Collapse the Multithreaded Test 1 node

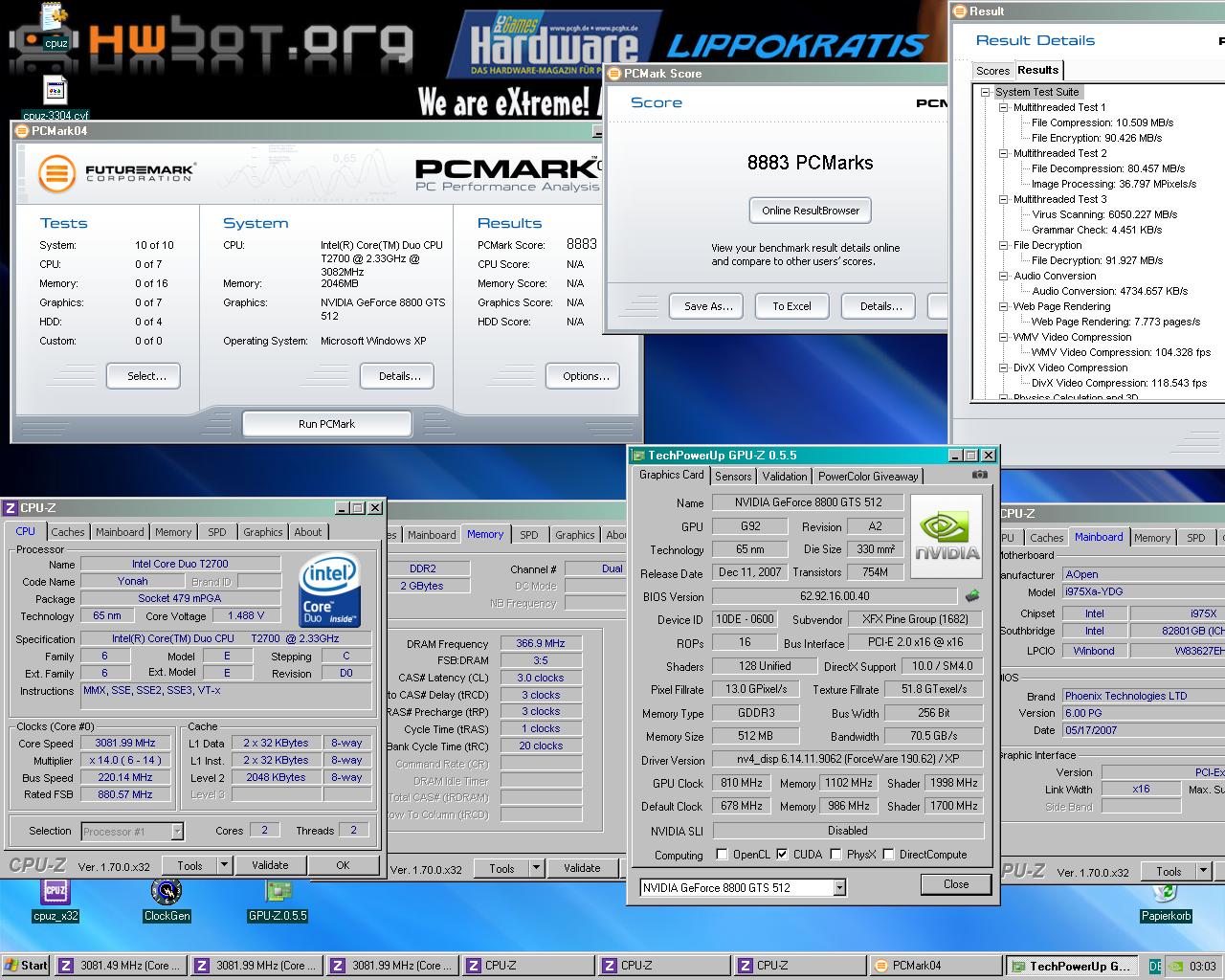pos(1004,107)
